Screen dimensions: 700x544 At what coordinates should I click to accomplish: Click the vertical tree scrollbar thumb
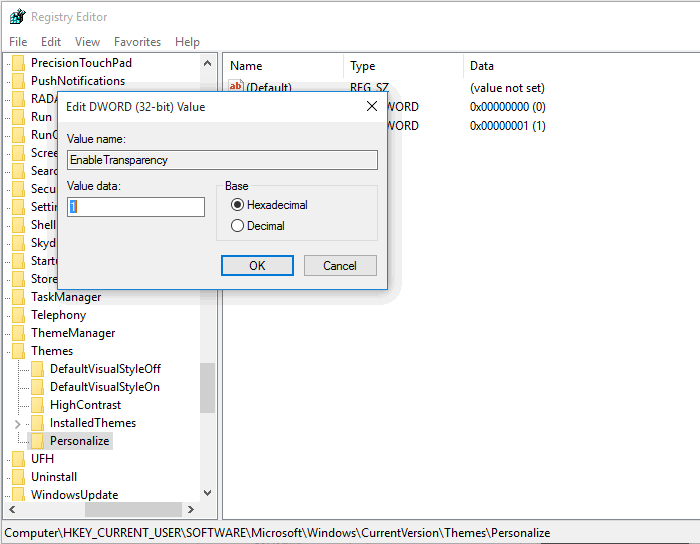207,388
